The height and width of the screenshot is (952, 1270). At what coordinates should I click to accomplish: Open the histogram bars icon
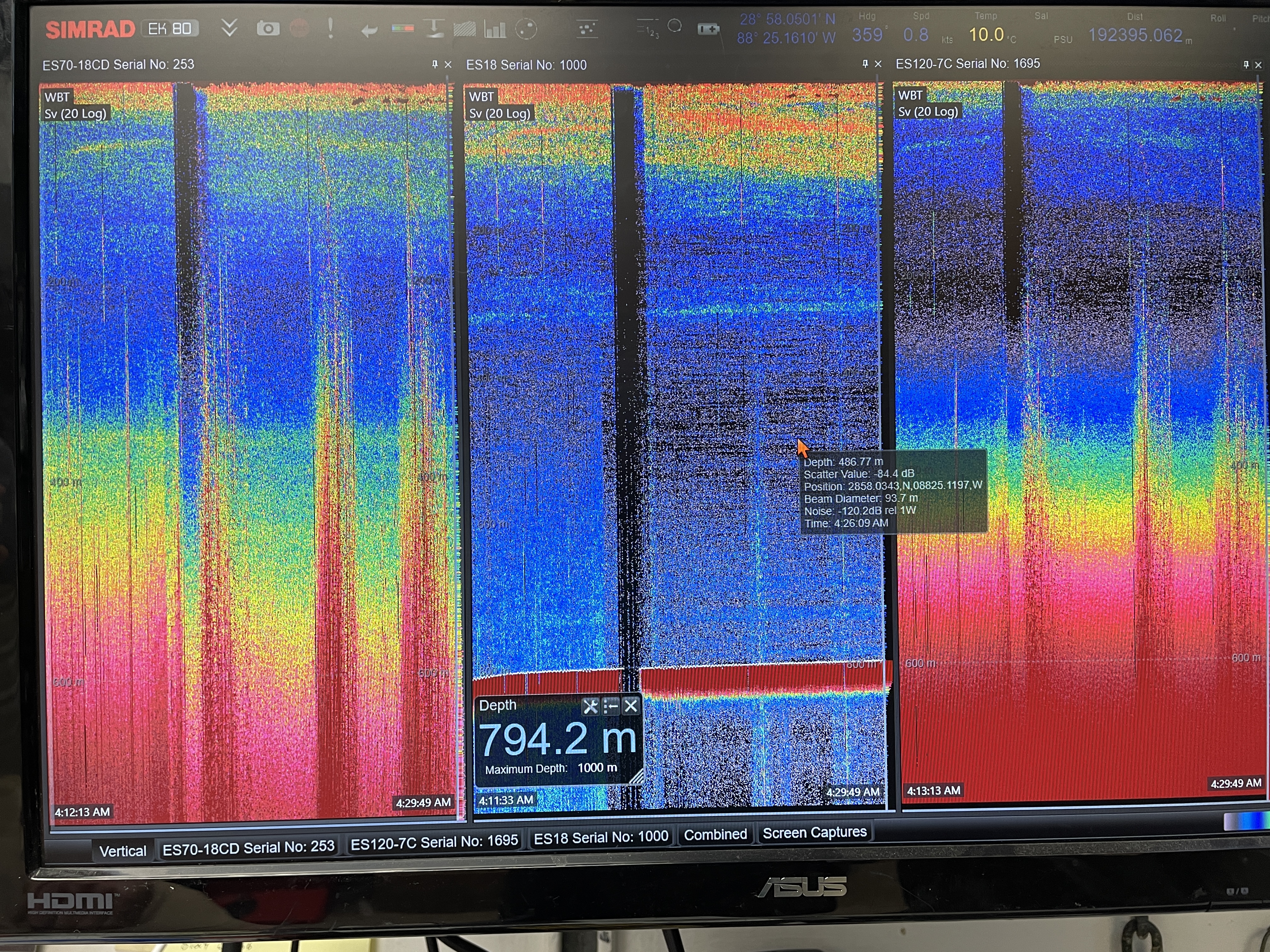(x=495, y=29)
